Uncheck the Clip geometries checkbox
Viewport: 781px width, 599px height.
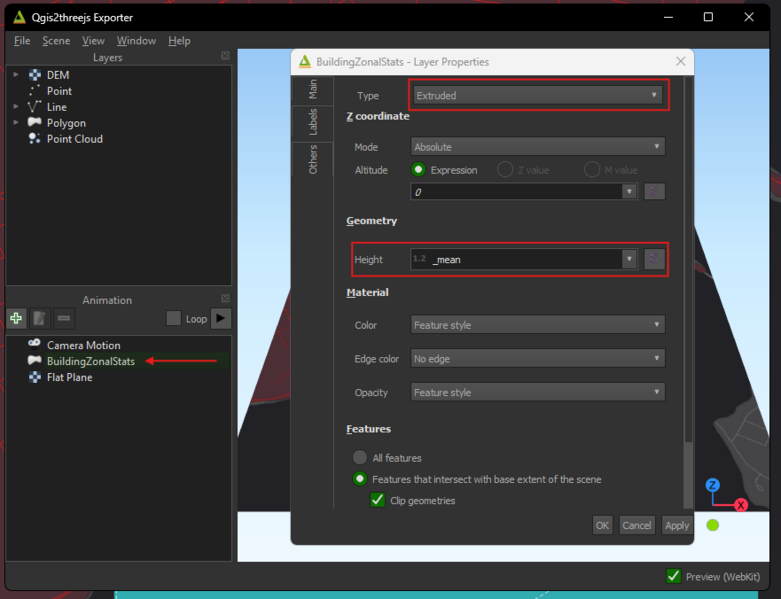point(378,500)
